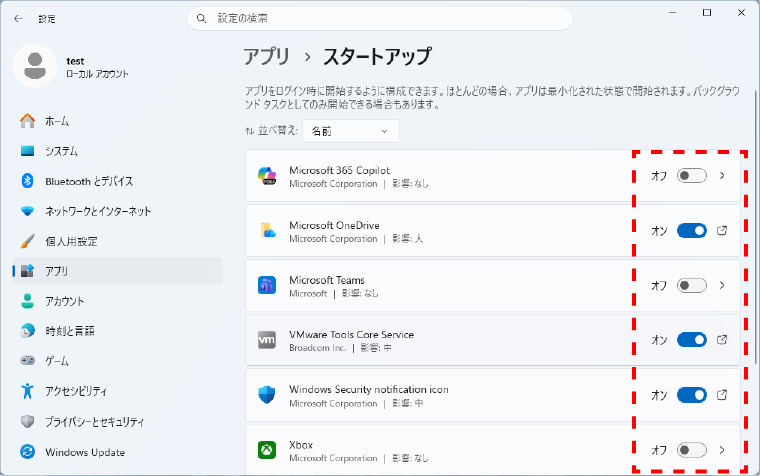Disable Microsoft OneDrive startup toggle
Image resolution: width=760 pixels, height=476 pixels.
point(692,230)
